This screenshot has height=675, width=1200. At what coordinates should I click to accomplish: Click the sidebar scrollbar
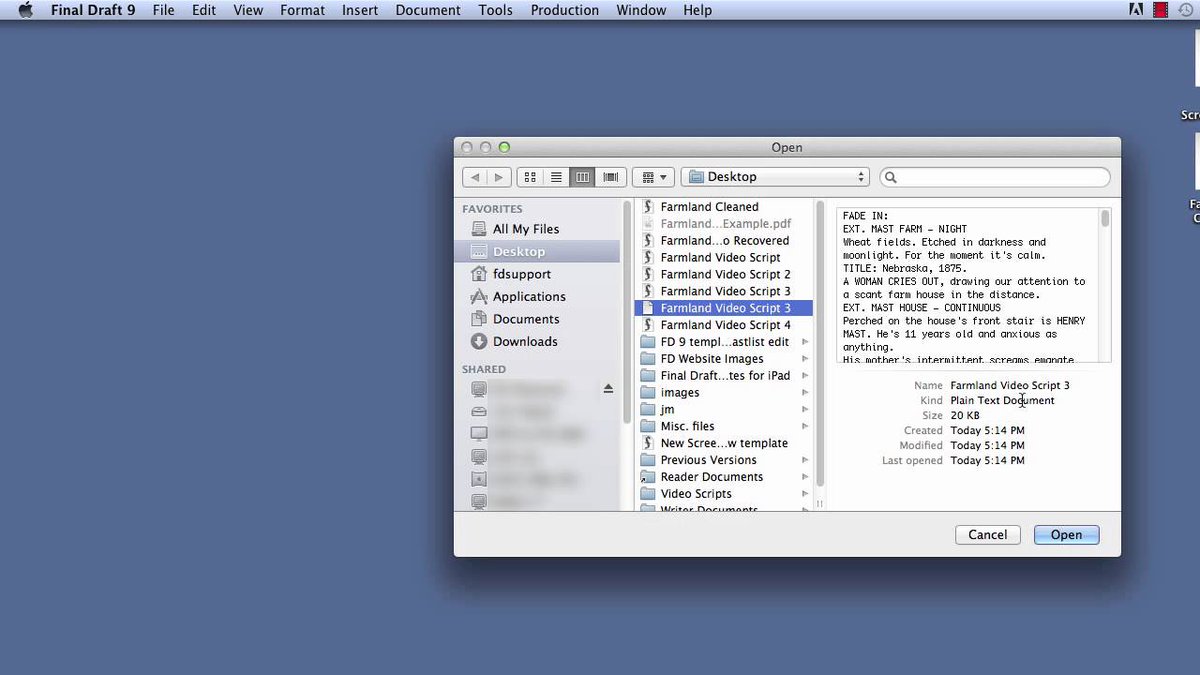pyautogui.click(x=628, y=310)
